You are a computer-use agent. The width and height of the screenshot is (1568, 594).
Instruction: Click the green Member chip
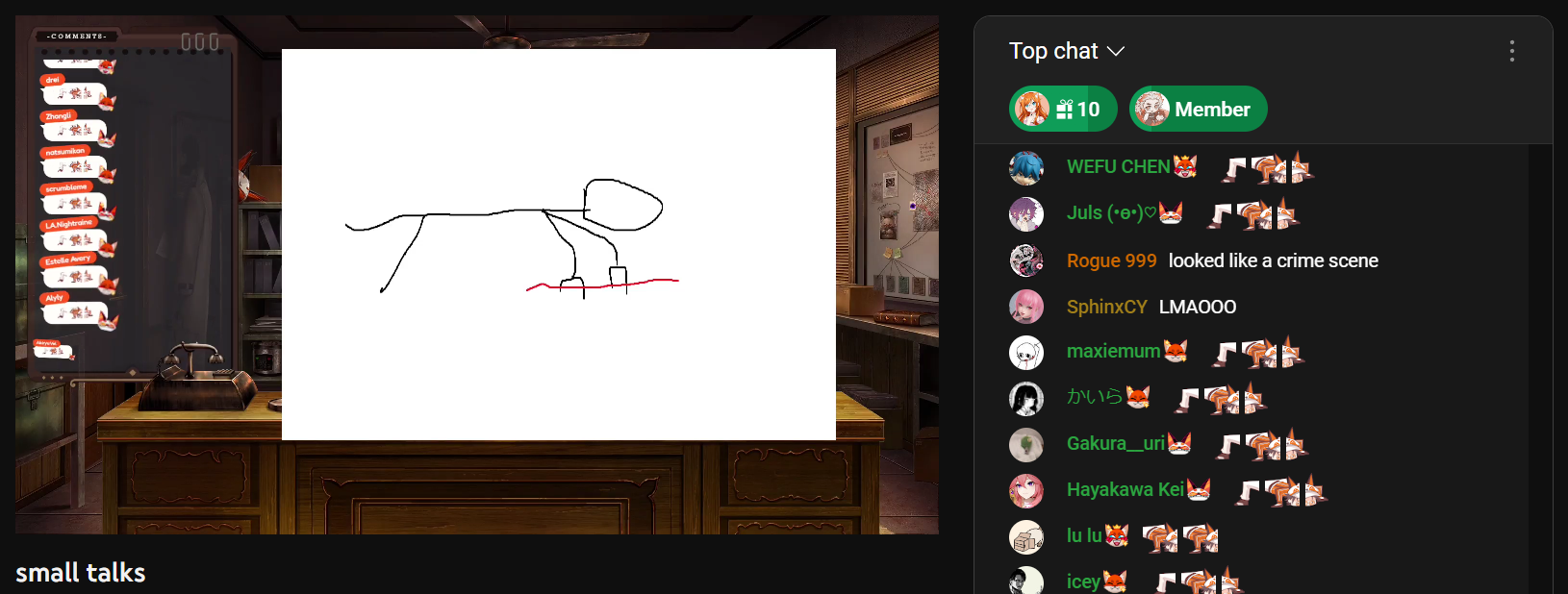pos(1198,109)
